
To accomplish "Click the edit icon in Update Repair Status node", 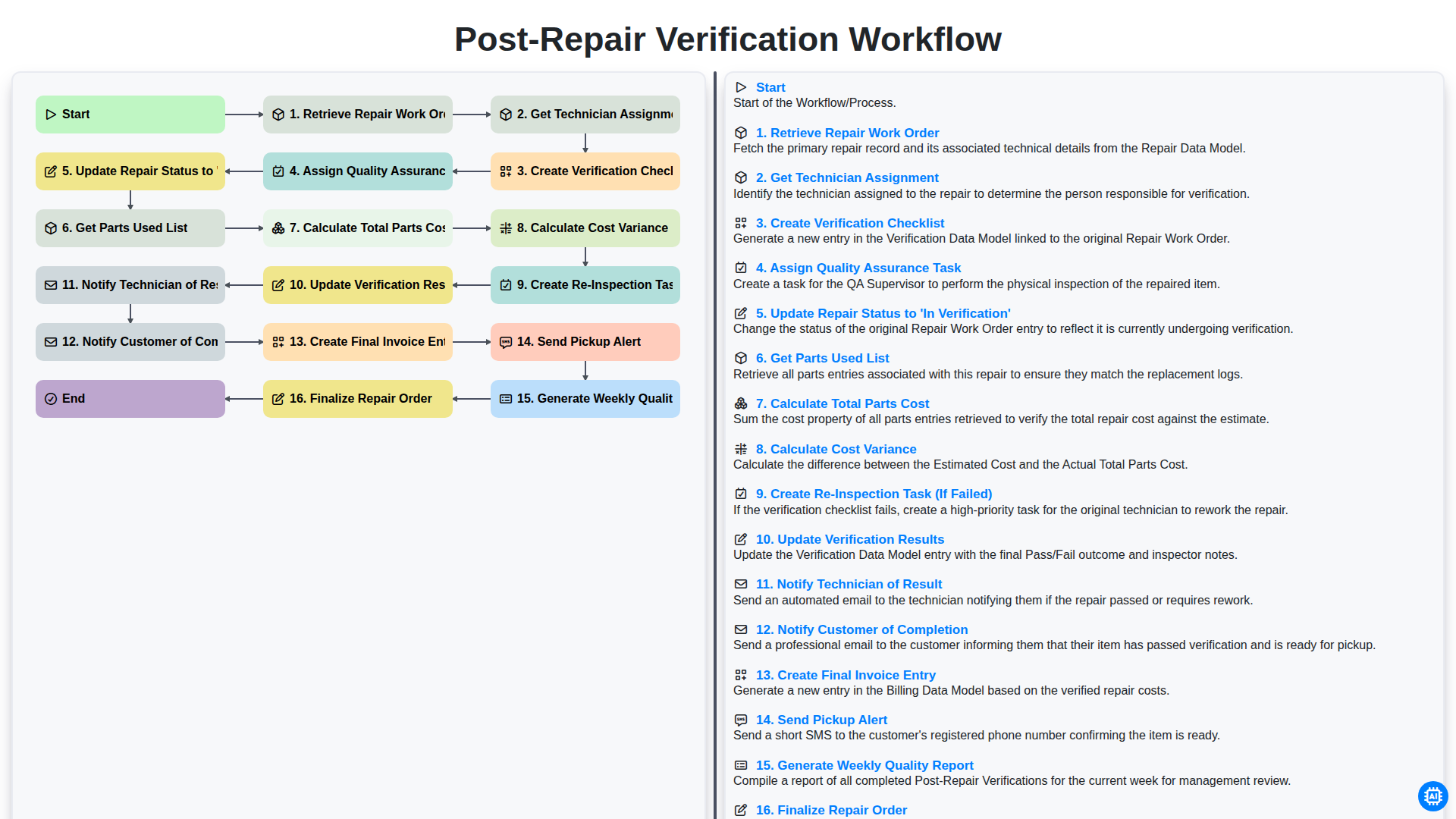I will (51, 171).
